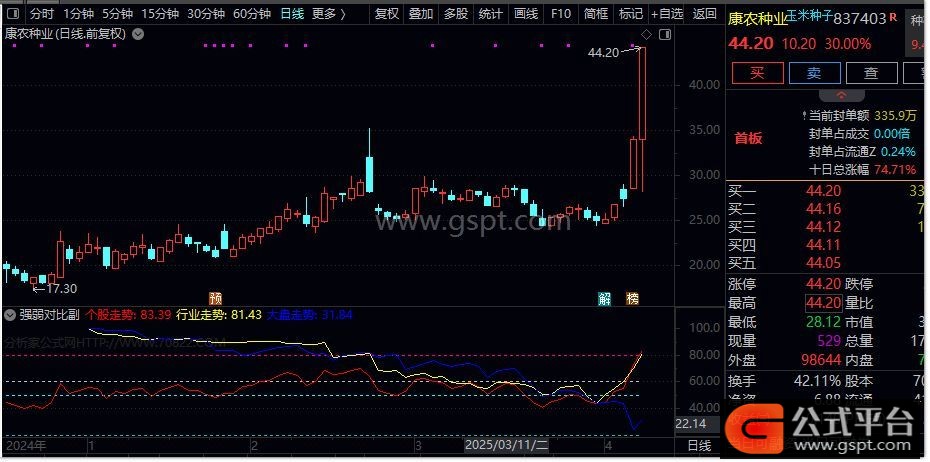Click the 44.20 high price chart label
Screen dimensions: 930x462
pyautogui.click(x=603, y=53)
